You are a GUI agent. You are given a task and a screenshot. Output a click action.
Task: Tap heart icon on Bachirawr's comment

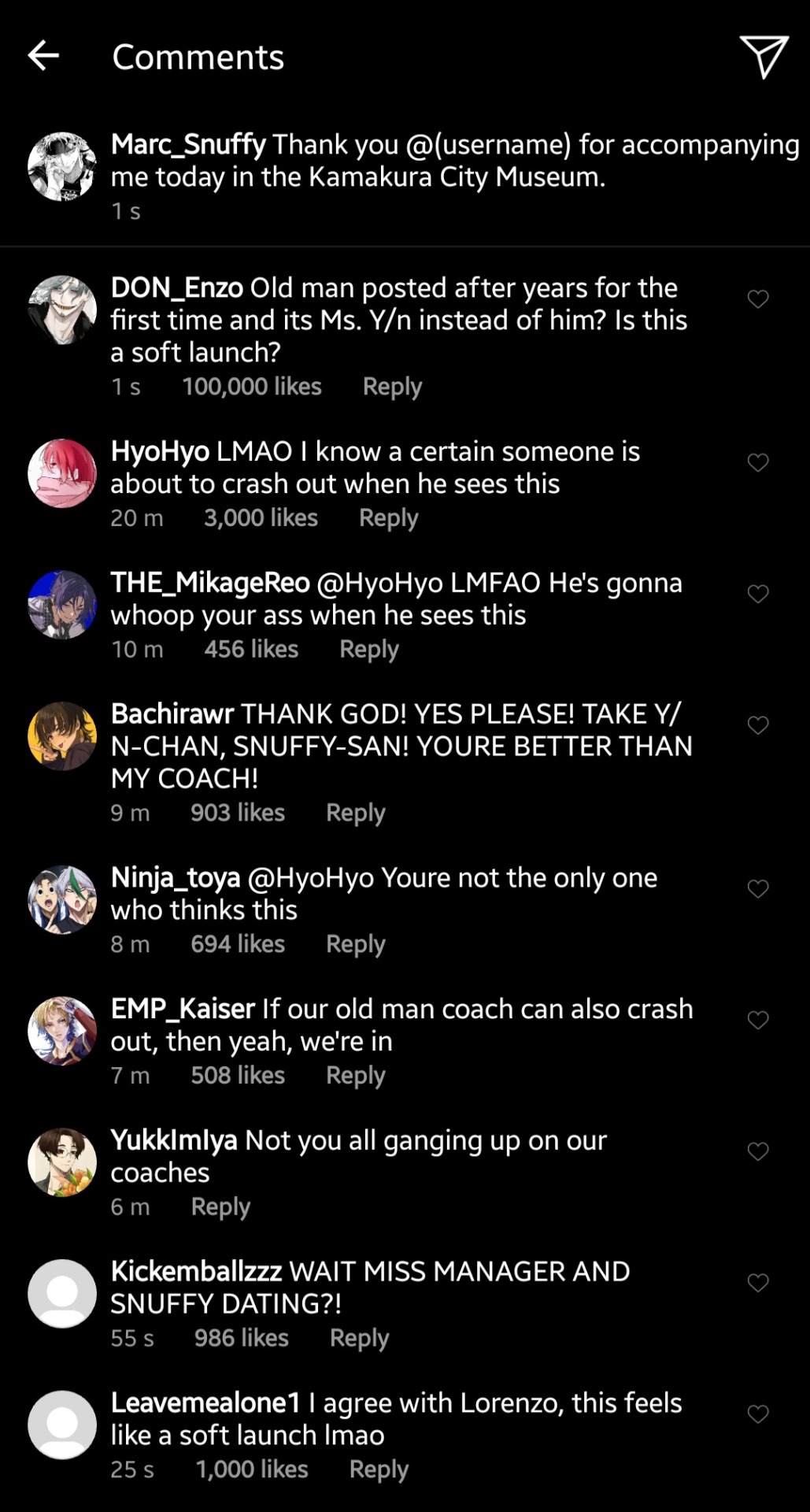(x=757, y=725)
